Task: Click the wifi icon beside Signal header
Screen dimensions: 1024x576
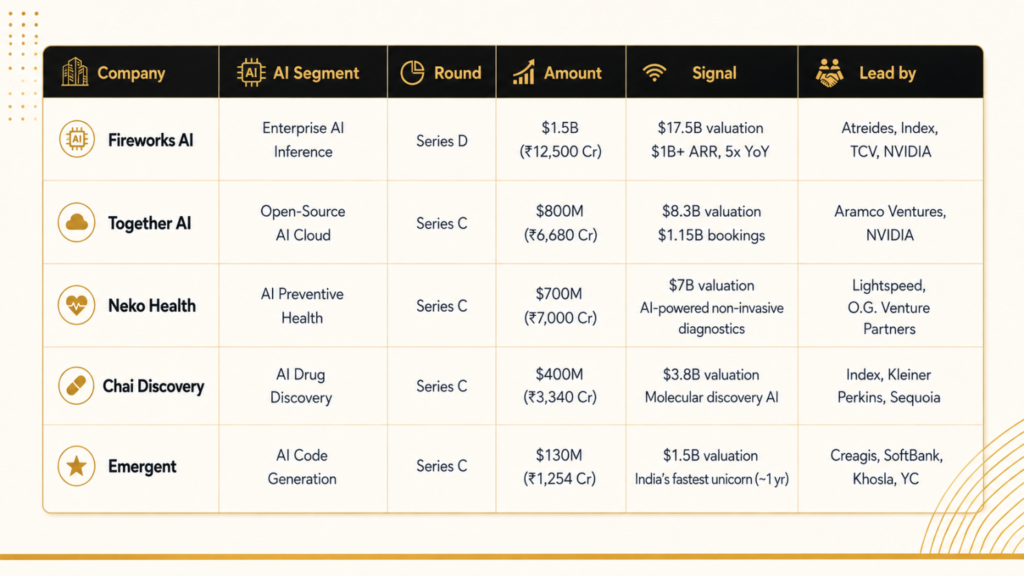Action: pos(654,72)
